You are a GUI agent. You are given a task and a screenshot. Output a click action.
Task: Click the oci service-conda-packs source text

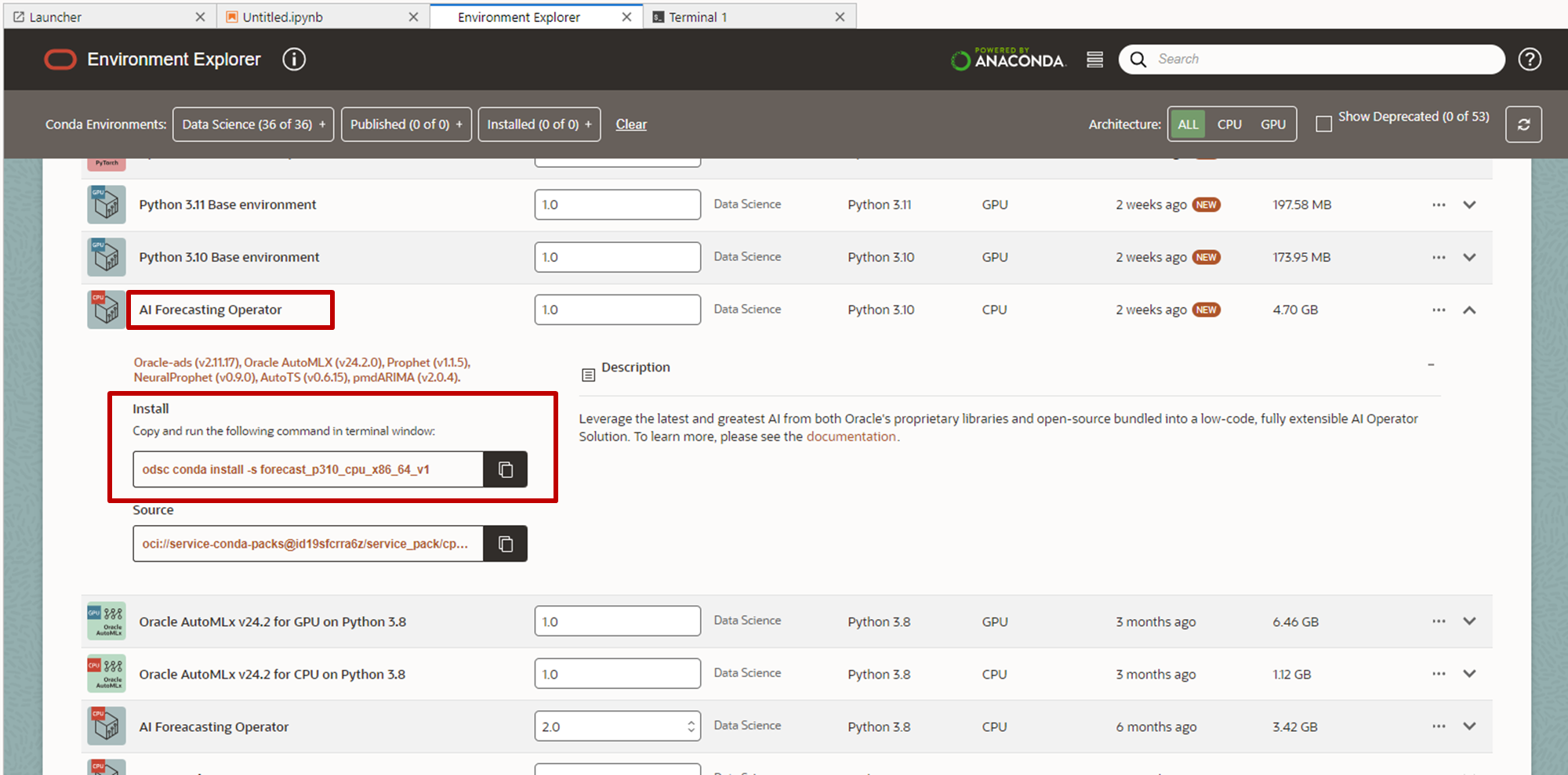pyautogui.click(x=305, y=544)
